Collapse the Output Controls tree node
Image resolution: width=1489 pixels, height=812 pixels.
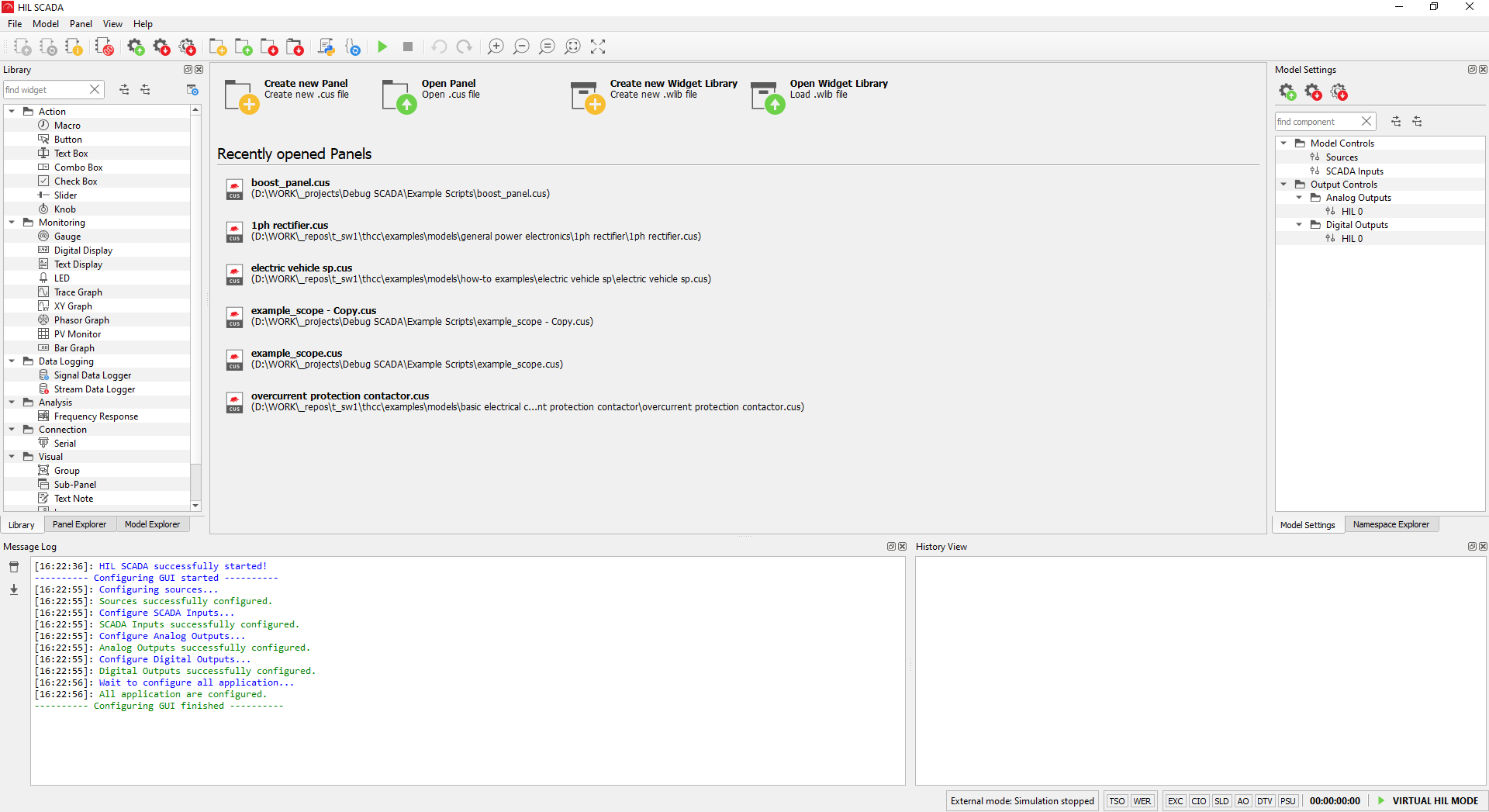[1283, 185]
